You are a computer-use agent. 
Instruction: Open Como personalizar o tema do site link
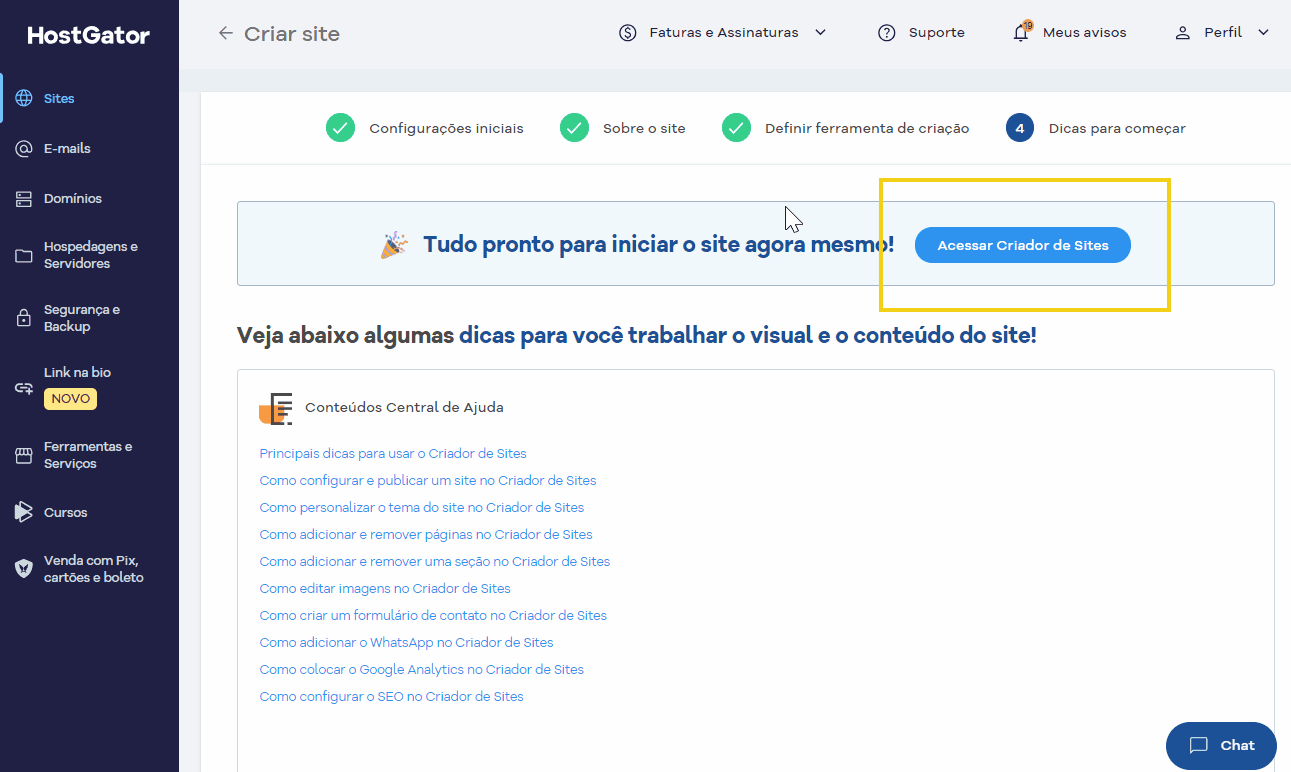pyautogui.click(x=422, y=507)
